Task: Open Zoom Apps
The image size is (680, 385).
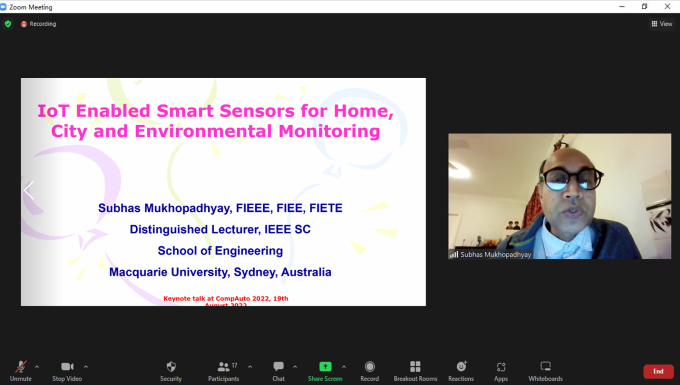Action: [501, 371]
